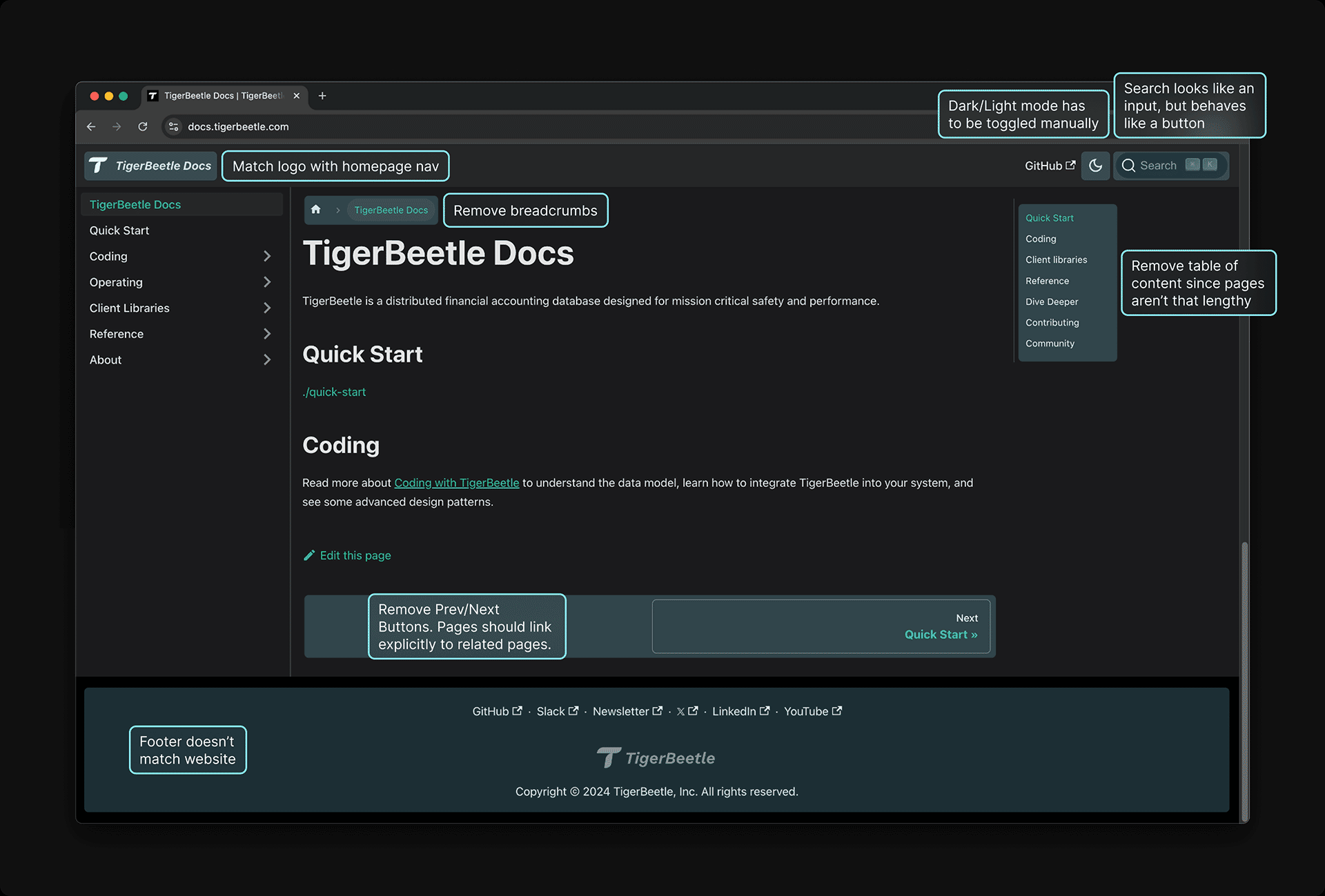The image size is (1325, 896).
Task: Click the pencil Edit this page icon
Action: coord(309,555)
